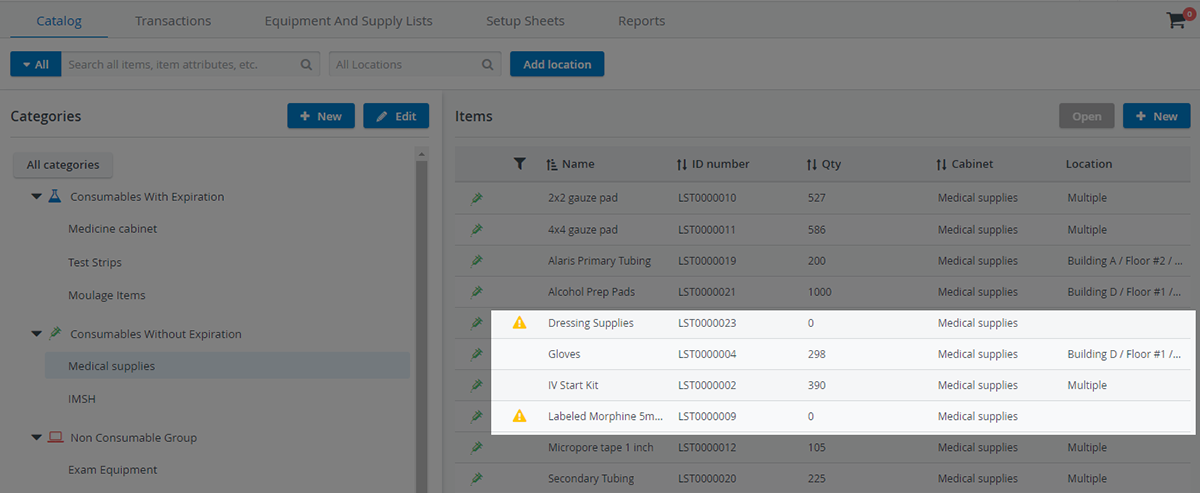Click the Add location button
This screenshot has width=1200, height=493.
click(557, 64)
